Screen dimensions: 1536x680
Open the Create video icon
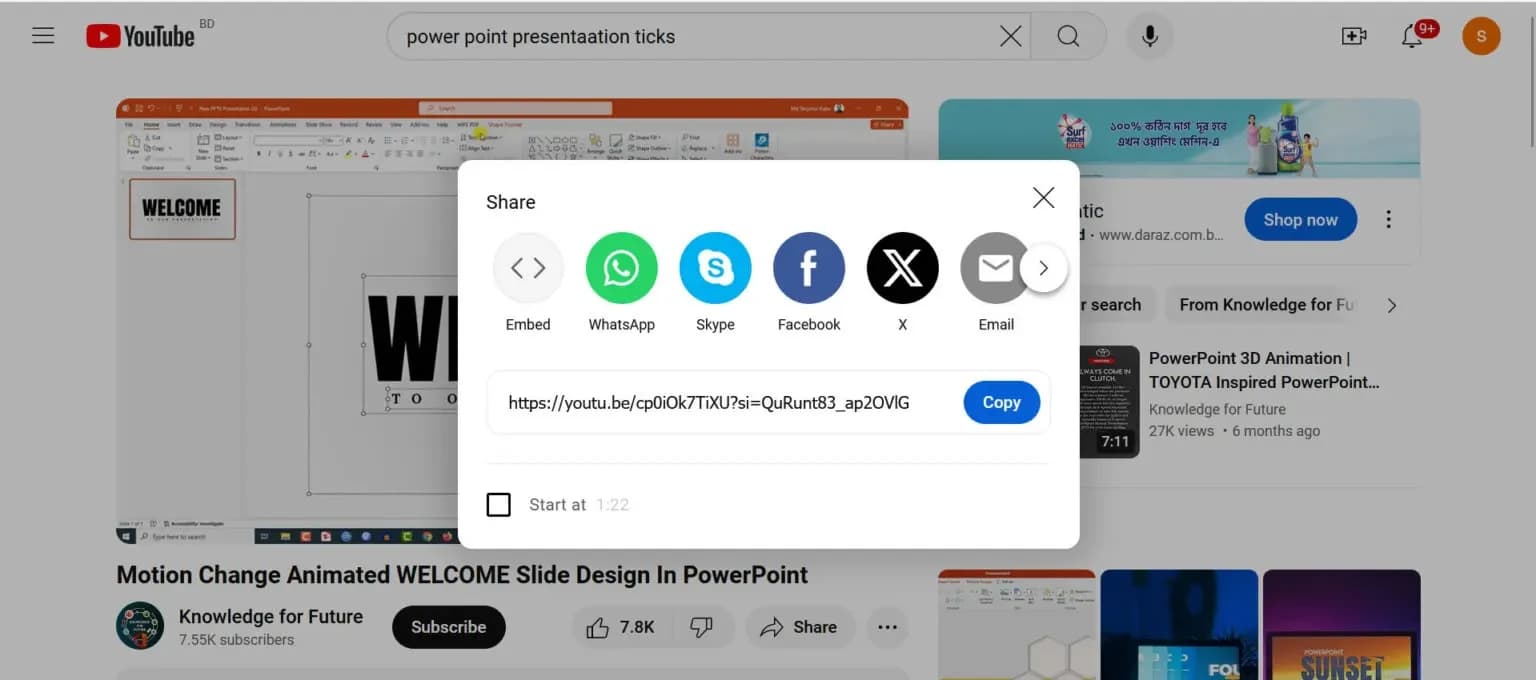coord(1354,36)
